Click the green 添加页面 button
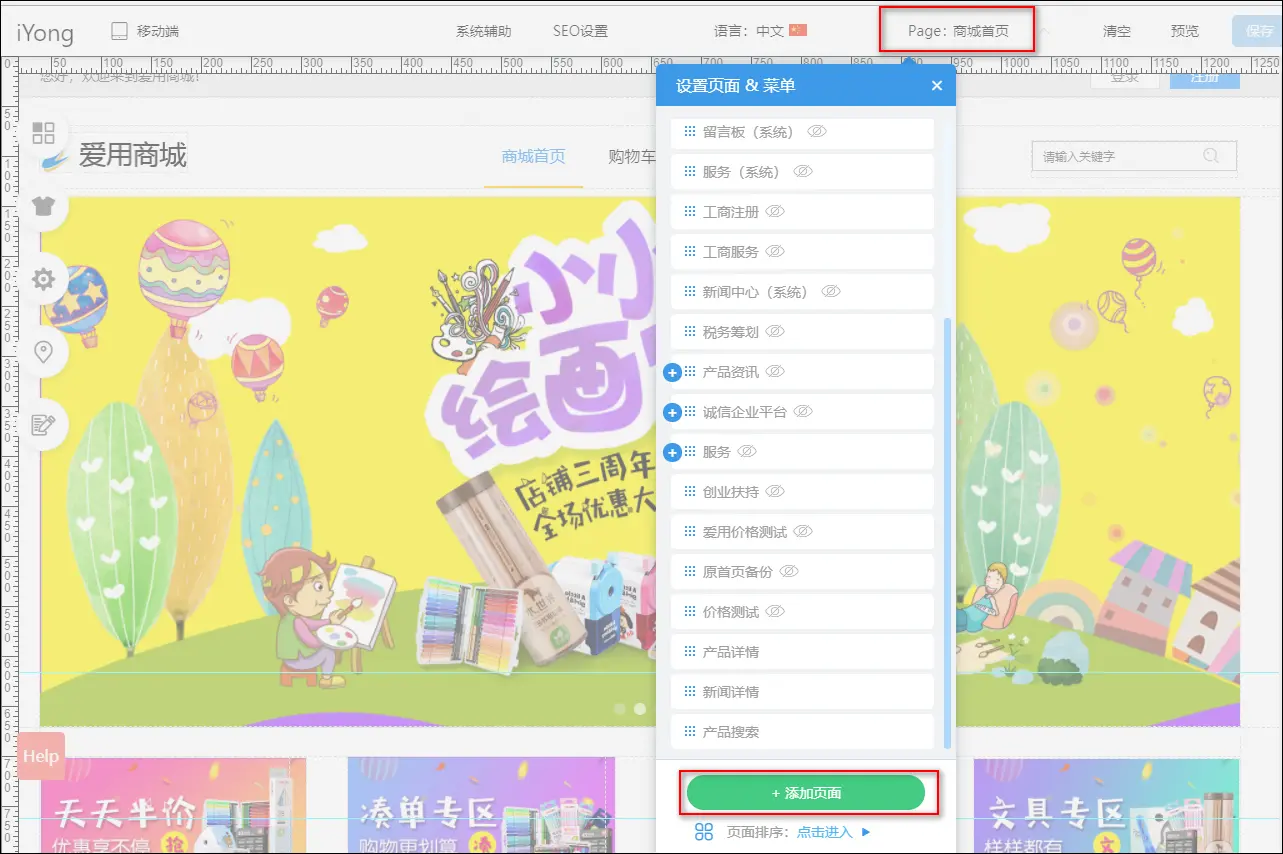Image resolution: width=1283 pixels, height=854 pixels. click(806, 793)
